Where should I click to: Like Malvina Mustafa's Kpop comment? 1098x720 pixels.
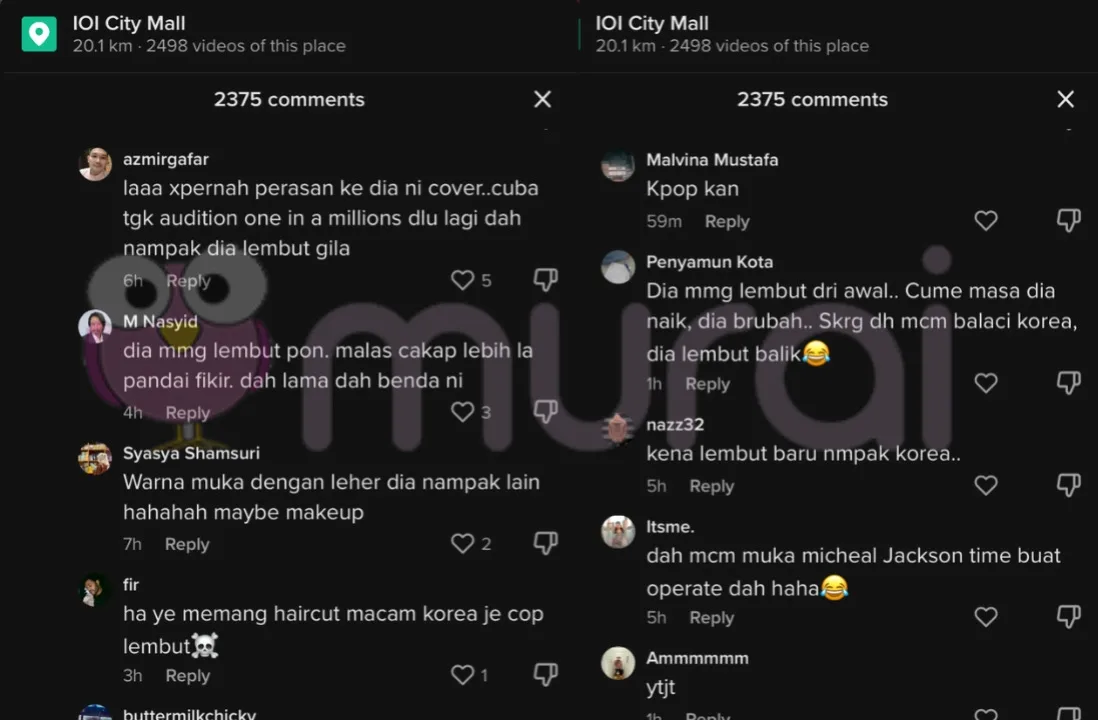(x=986, y=221)
